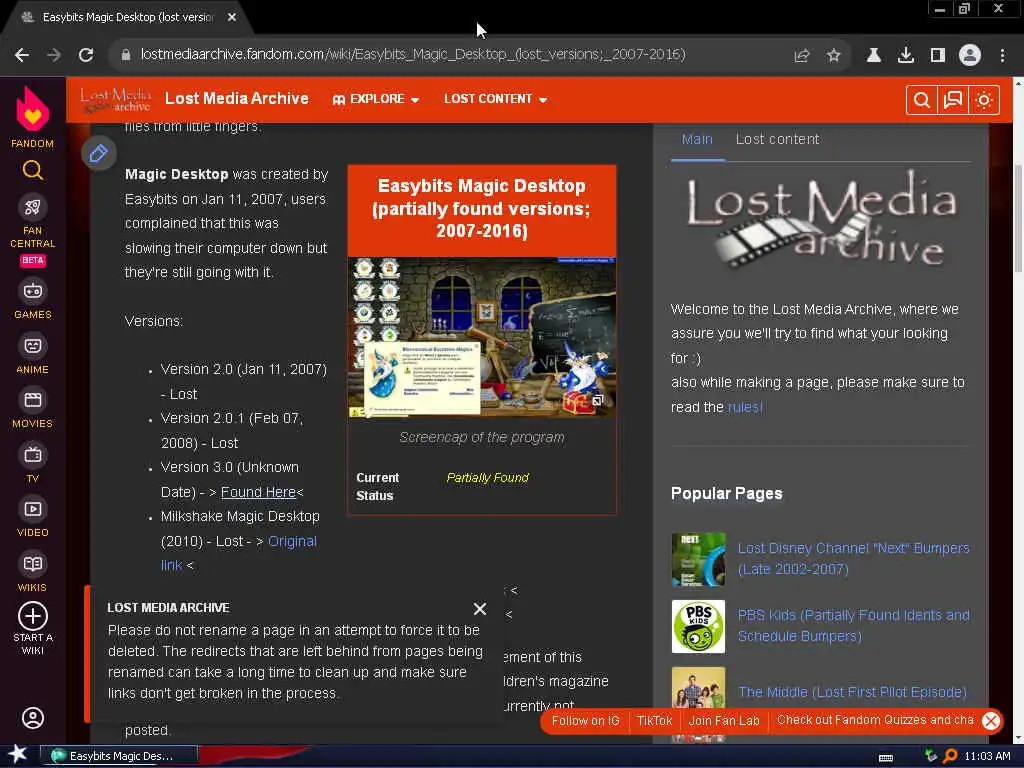Open the Movies clapperboard icon
The height and width of the screenshot is (768, 1024).
tap(33, 400)
